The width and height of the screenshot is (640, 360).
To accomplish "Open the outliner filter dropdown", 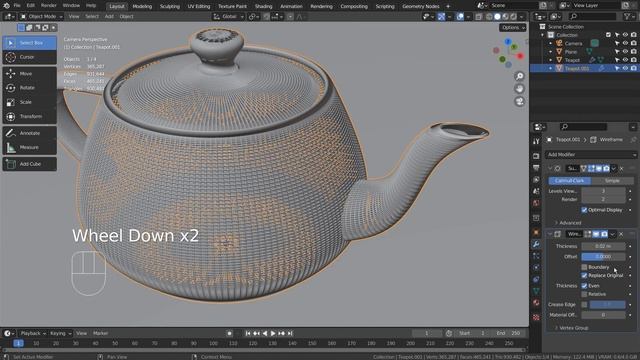I will (x=629, y=17).
